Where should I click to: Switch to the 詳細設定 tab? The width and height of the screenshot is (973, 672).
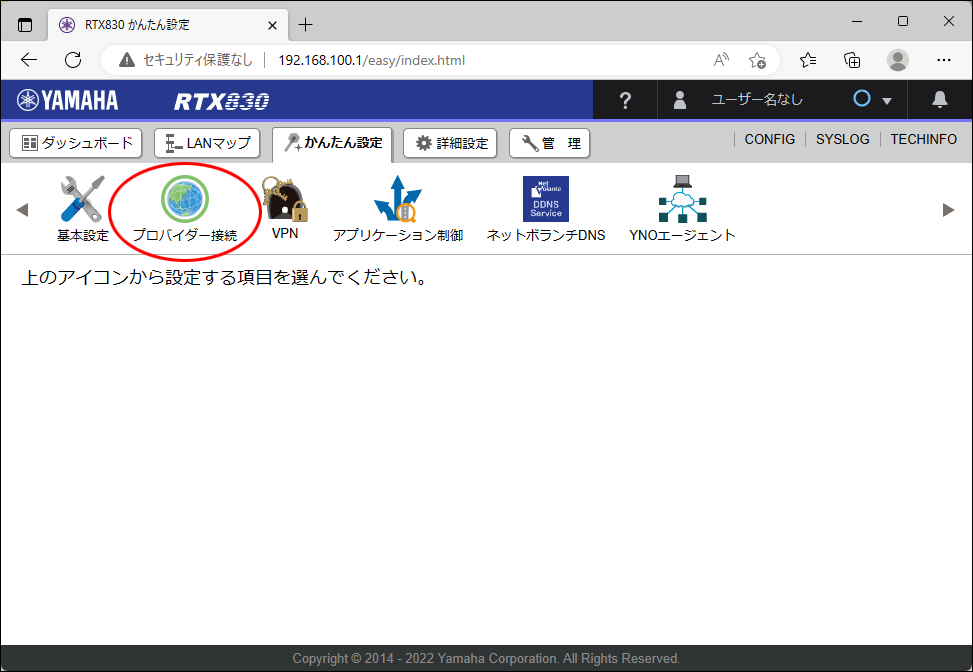pyautogui.click(x=450, y=143)
